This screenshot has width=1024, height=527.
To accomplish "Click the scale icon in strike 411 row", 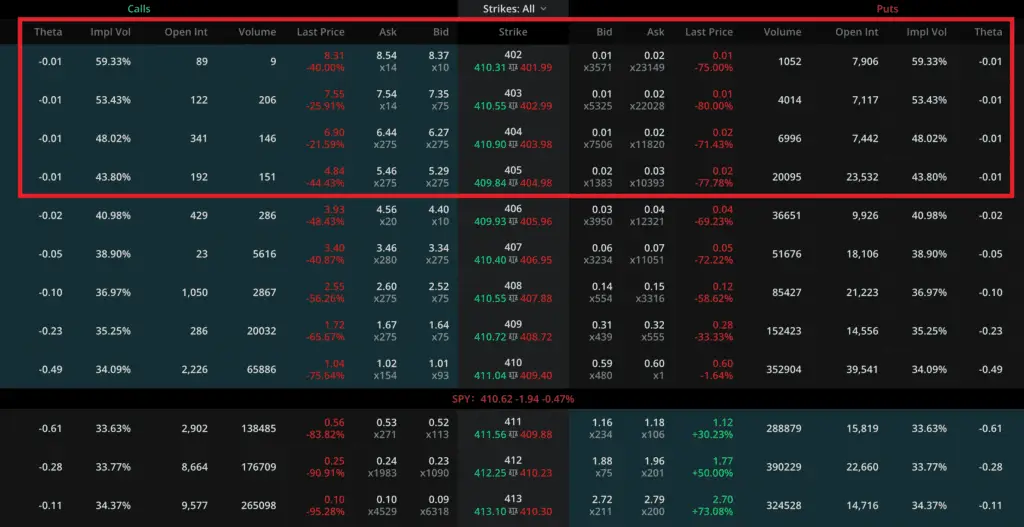I will tap(513, 434).
